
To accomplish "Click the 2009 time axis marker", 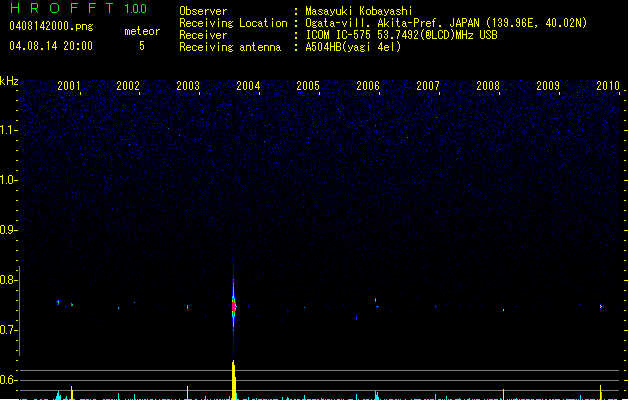I will 548,85.
